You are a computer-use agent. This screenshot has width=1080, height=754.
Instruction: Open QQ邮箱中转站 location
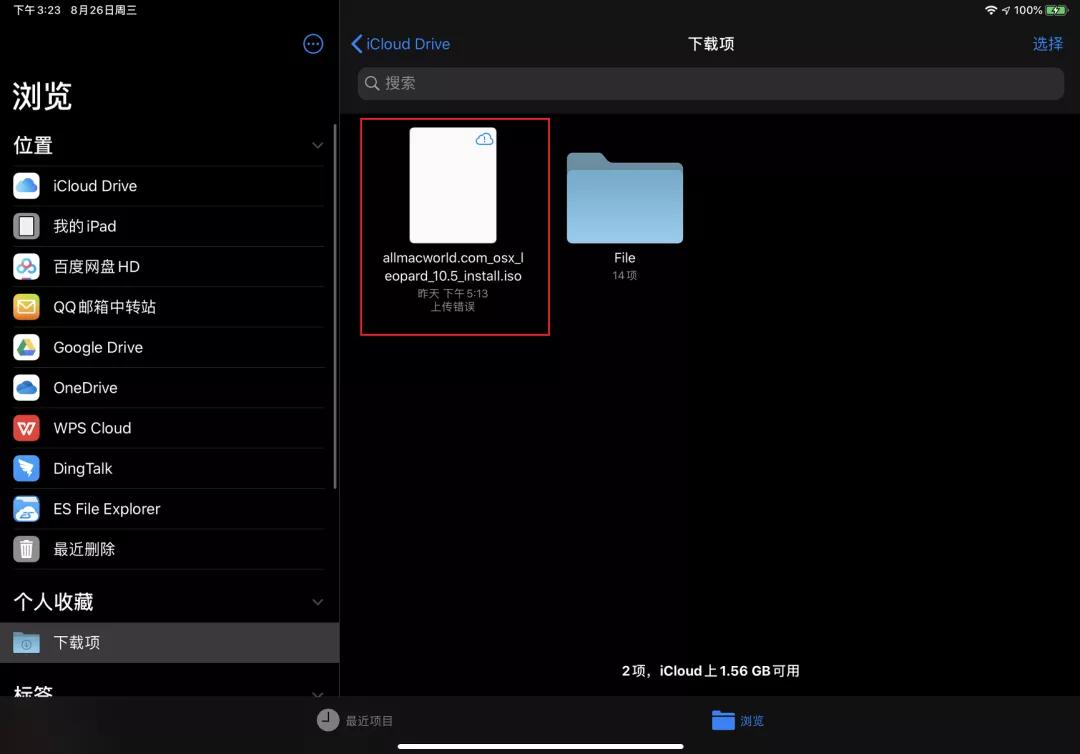point(103,307)
